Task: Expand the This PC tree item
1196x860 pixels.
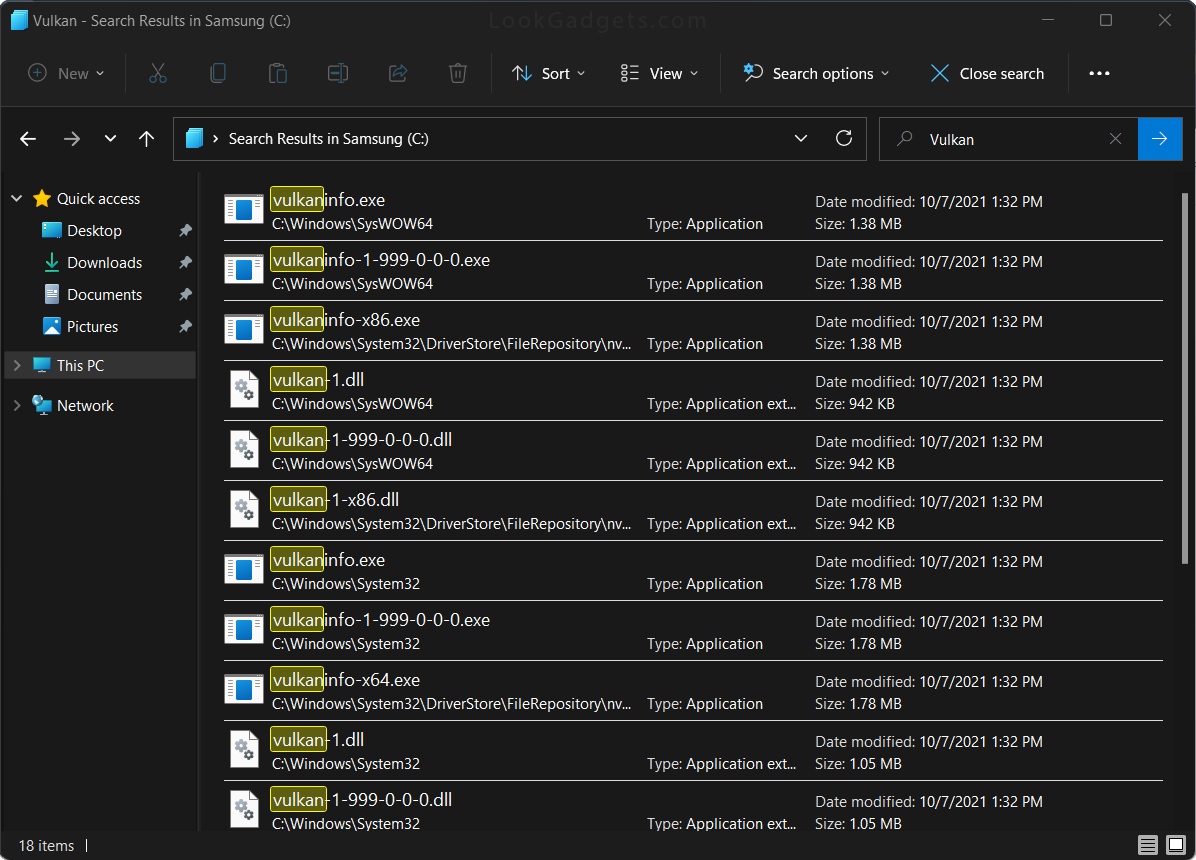Action: (x=17, y=365)
